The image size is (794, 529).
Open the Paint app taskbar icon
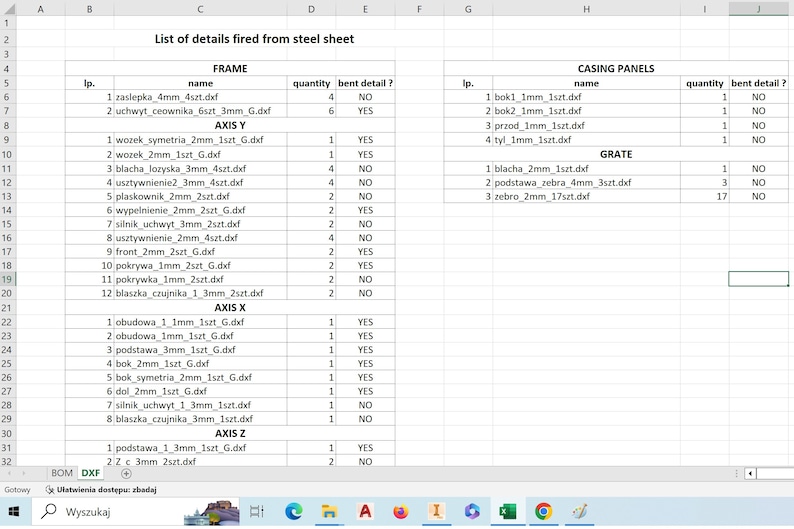tap(579, 511)
